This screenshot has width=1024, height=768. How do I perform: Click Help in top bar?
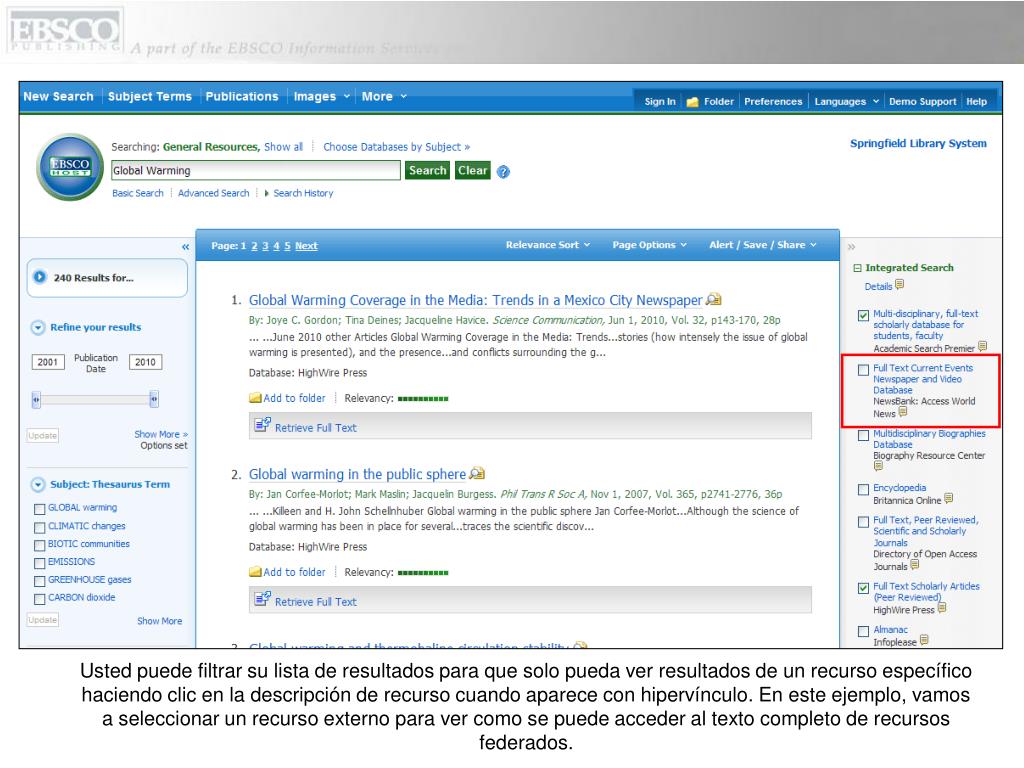tap(976, 102)
